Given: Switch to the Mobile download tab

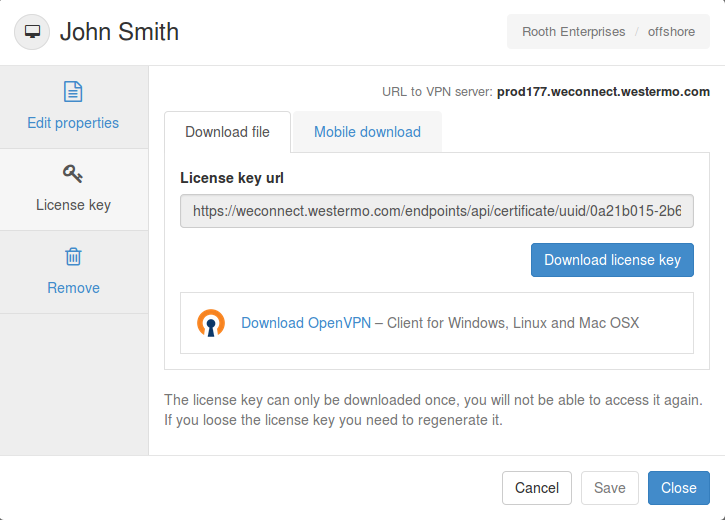Looking at the screenshot, I should click(x=367, y=132).
